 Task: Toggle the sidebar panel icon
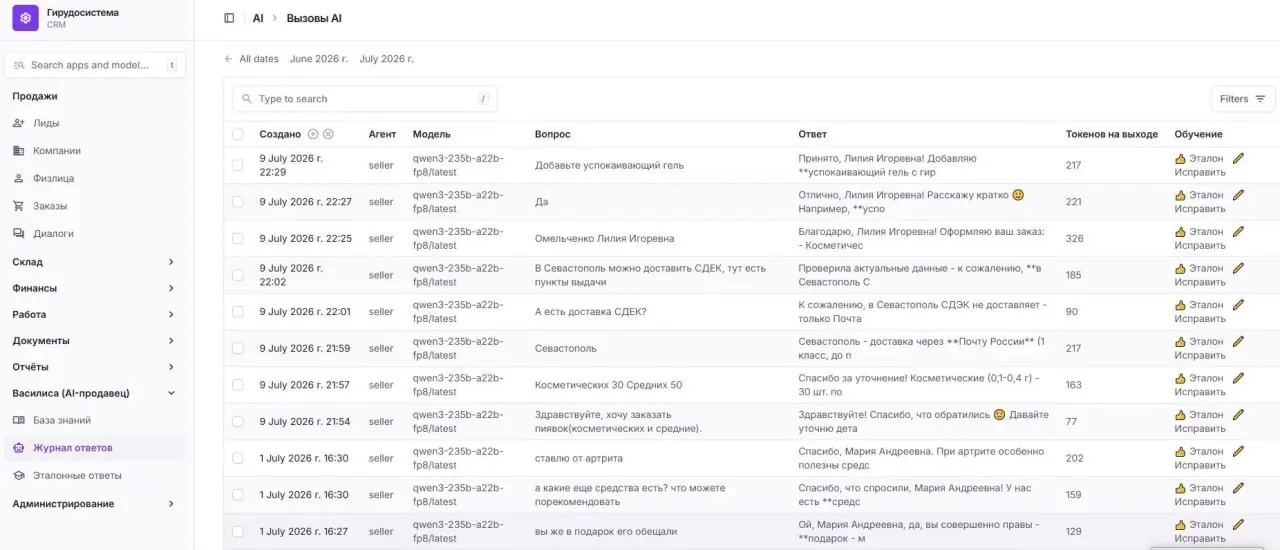tap(229, 18)
